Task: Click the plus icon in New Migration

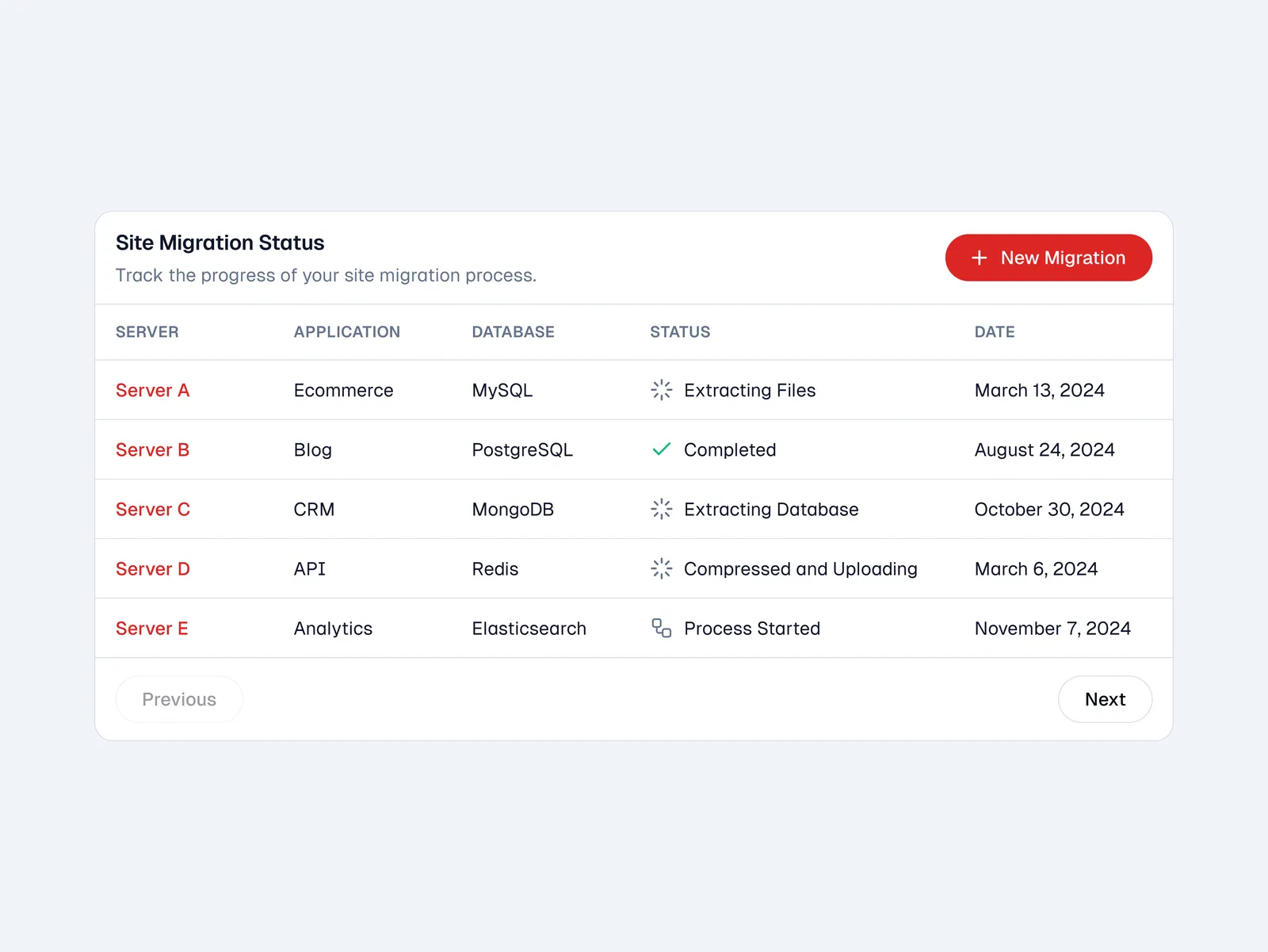Action: coord(980,258)
